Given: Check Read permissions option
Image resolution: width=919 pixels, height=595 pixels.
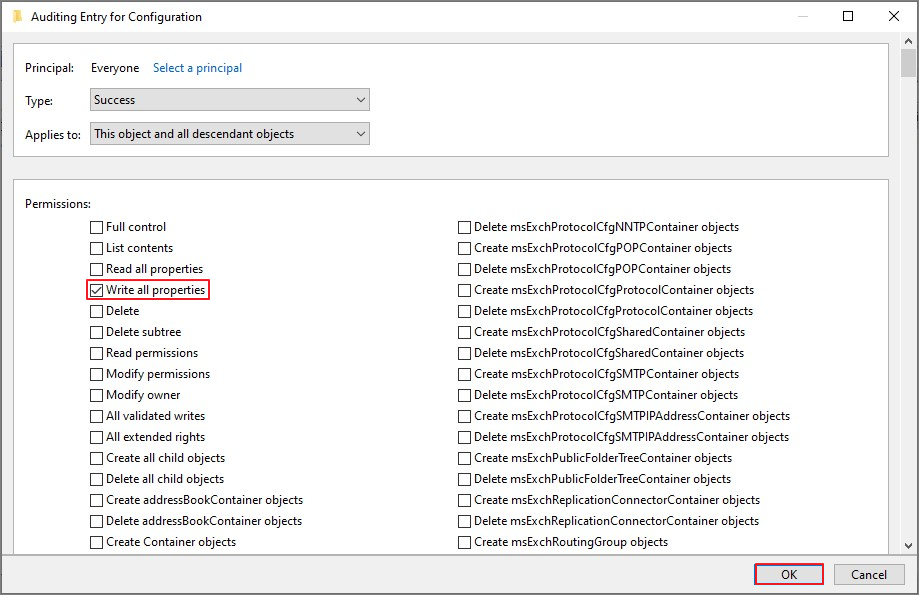Looking at the screenshot, I should [x=97, y=353].
